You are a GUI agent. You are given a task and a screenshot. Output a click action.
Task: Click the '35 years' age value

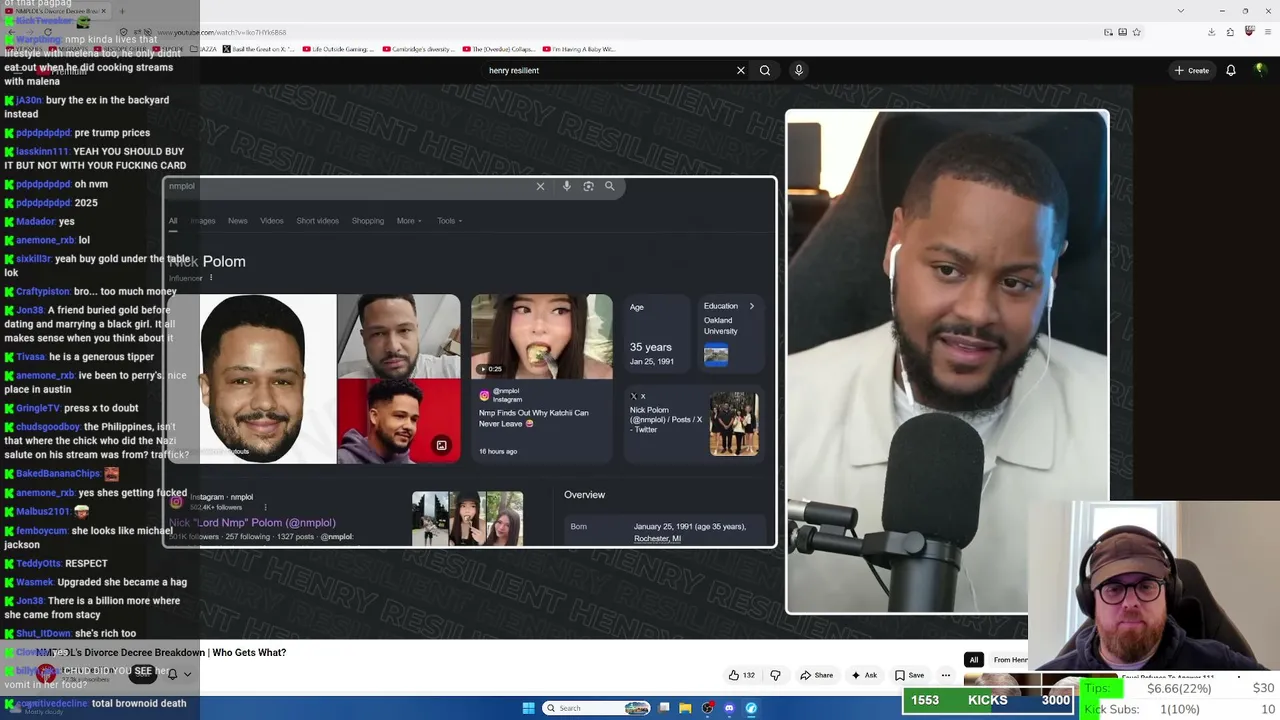(x=651, y=347)
